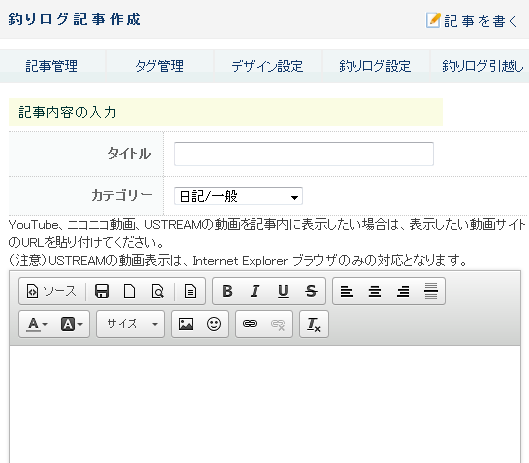The height and width of the screenshot is (463, 529).
Task: Align text to center
Action: tap(375, 291)
